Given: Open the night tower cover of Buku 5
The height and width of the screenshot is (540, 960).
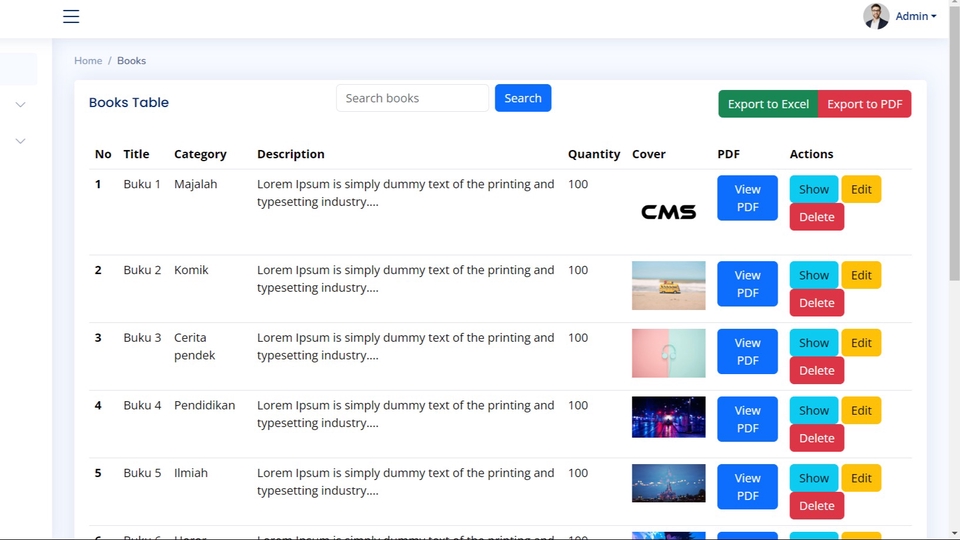Looking at the screenshot, I should pos(669,484).
